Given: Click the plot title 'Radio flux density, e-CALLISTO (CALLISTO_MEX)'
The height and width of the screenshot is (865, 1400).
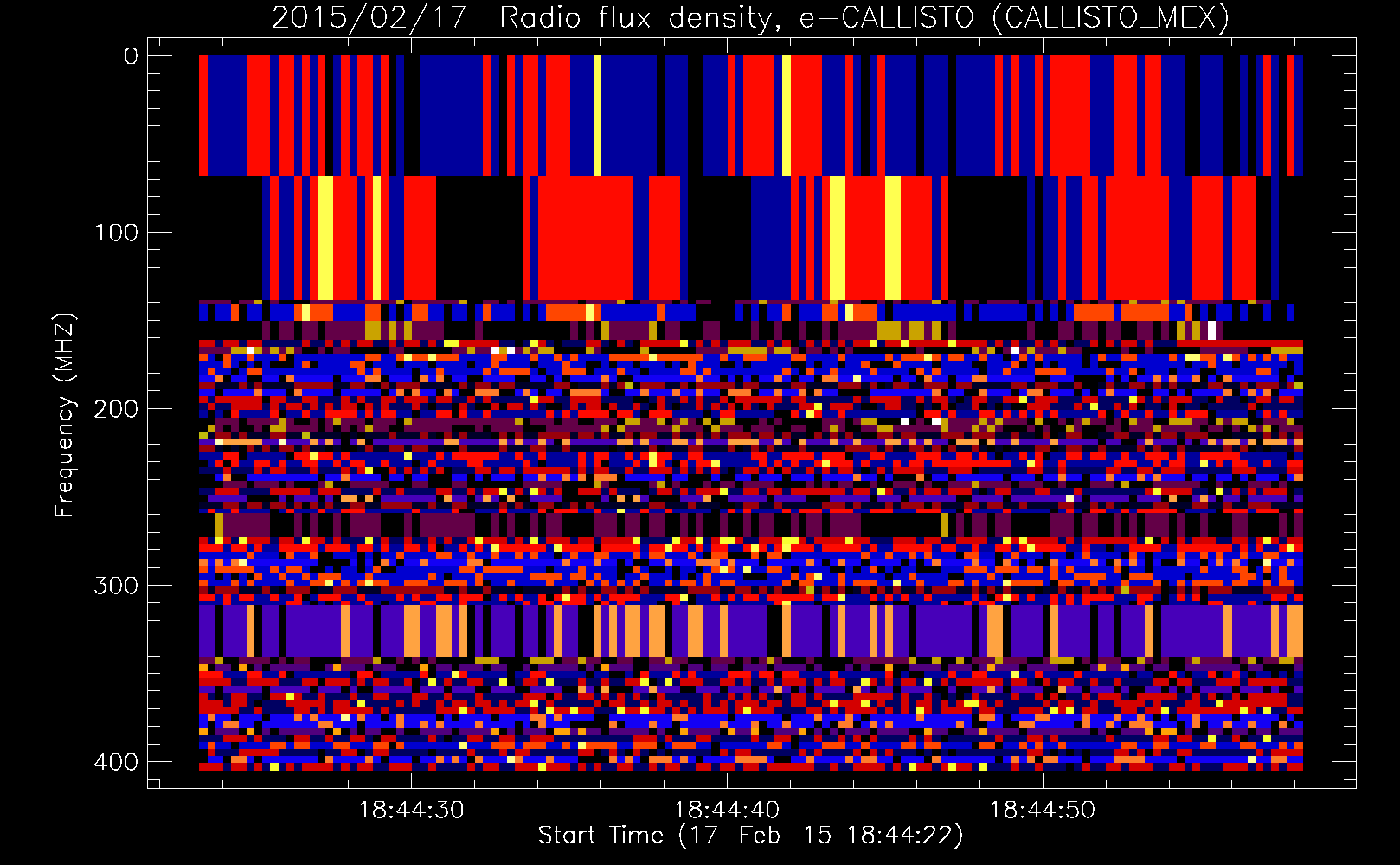Looking at the screenshot, I should coord(864,17).
